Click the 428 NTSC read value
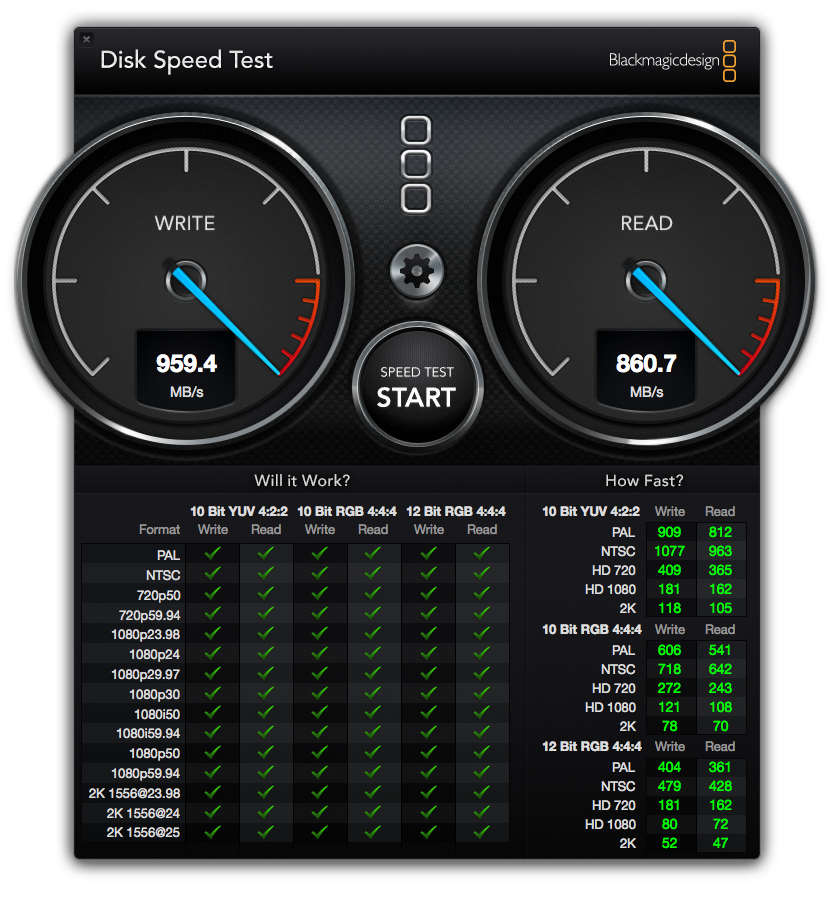The image size is (834, 898). 721,786
